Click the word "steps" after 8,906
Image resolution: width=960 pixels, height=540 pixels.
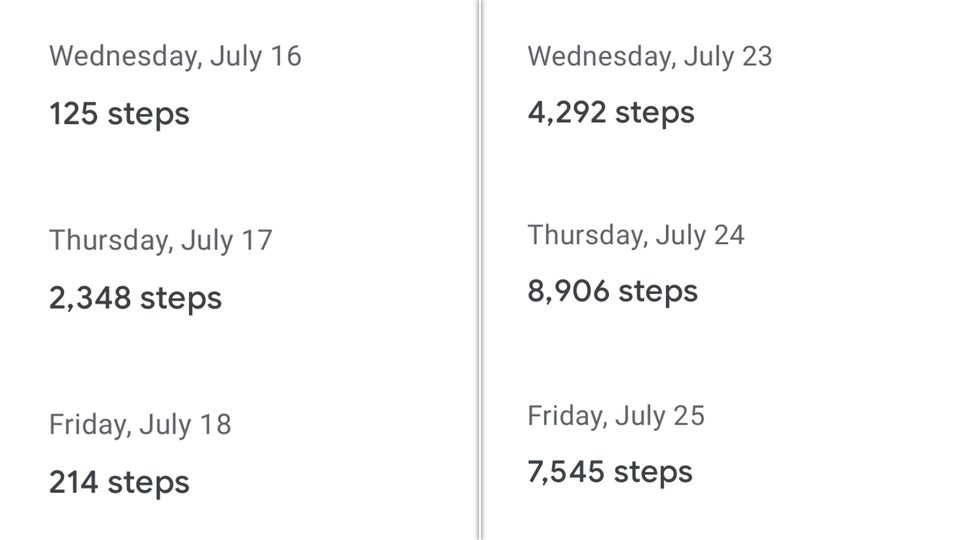point(658,292)
